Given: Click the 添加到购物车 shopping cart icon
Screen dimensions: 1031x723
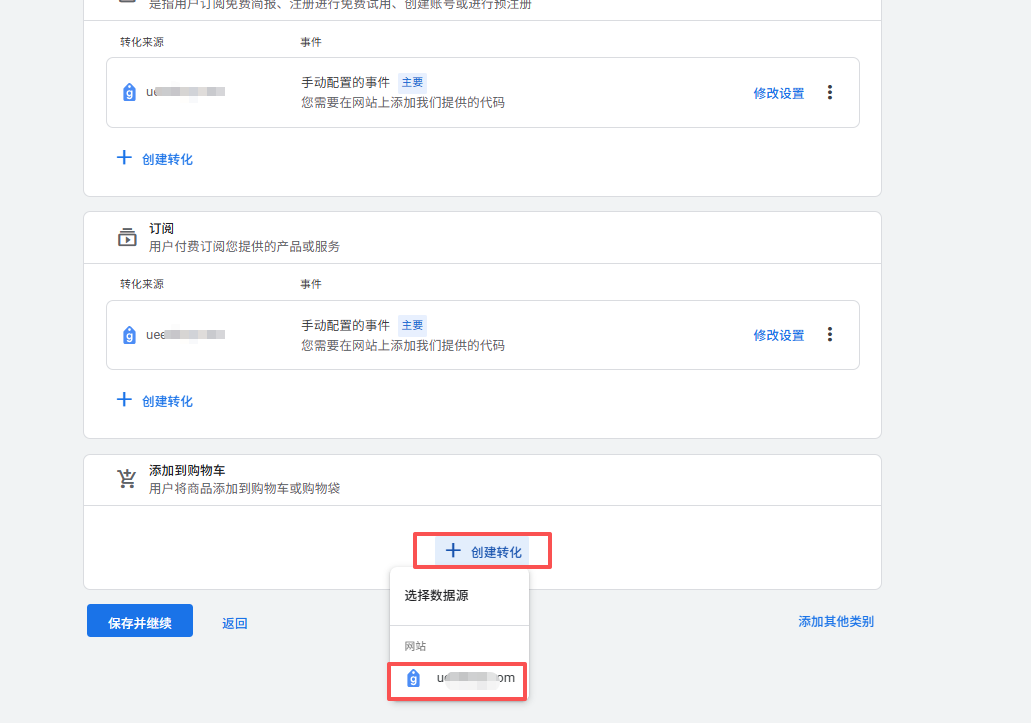Looking at the screenshot, I should pos(127,479).
